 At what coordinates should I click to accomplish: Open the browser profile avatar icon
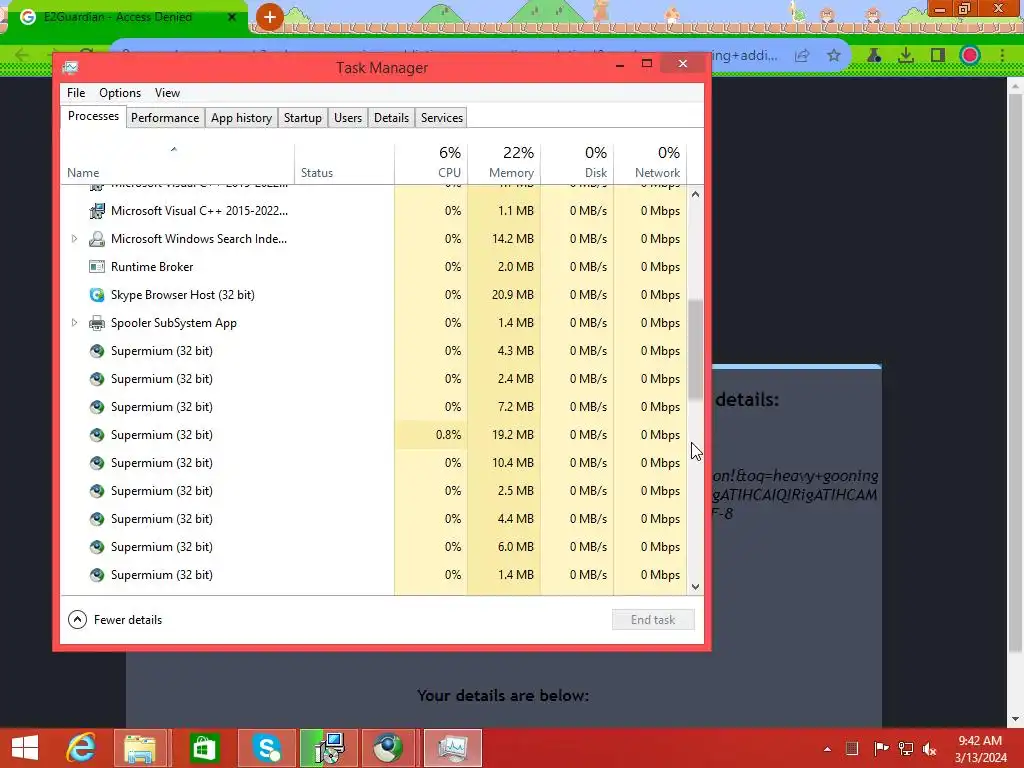click(970, 56)
